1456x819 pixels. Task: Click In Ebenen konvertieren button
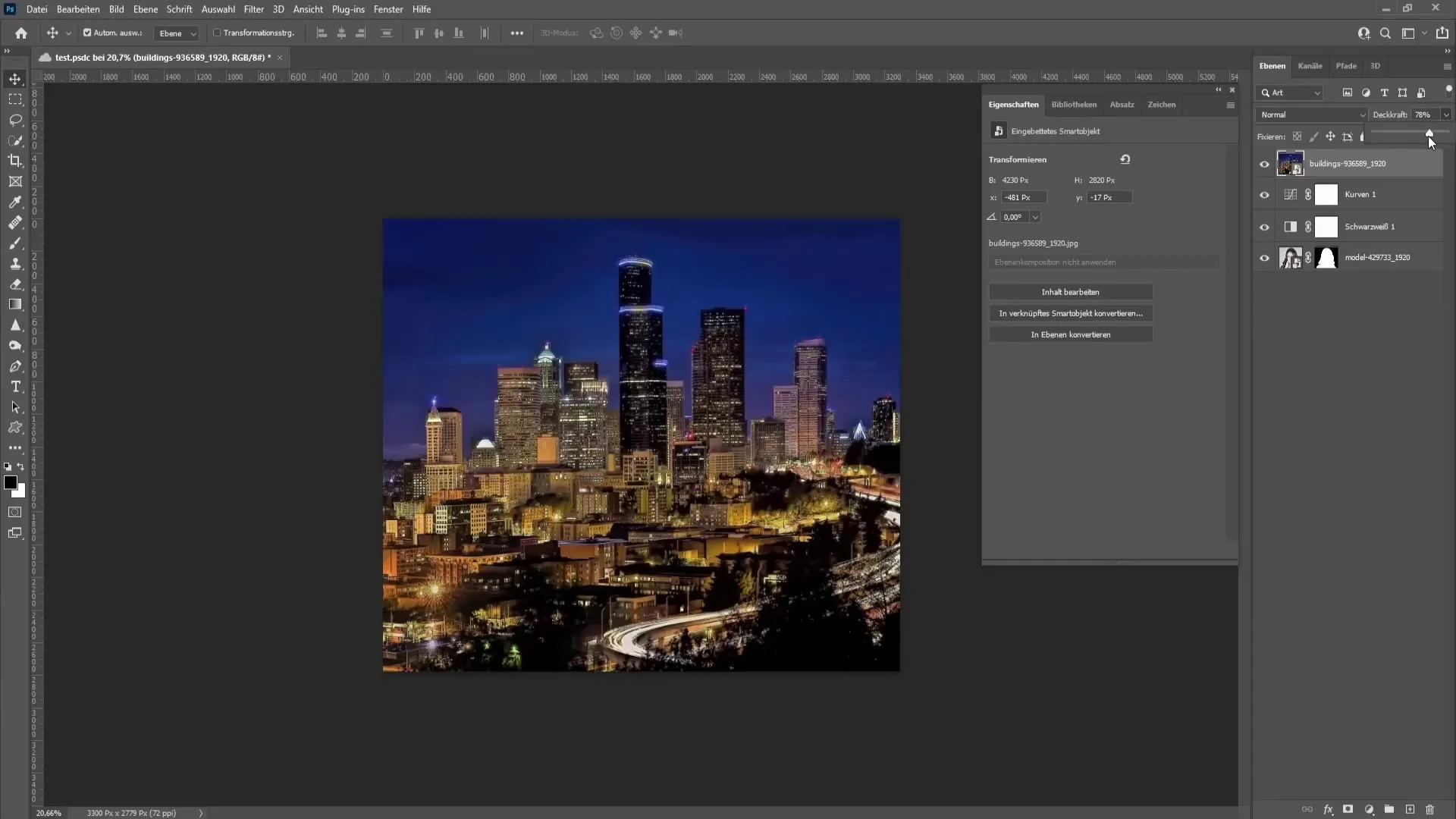[1071, 334]
